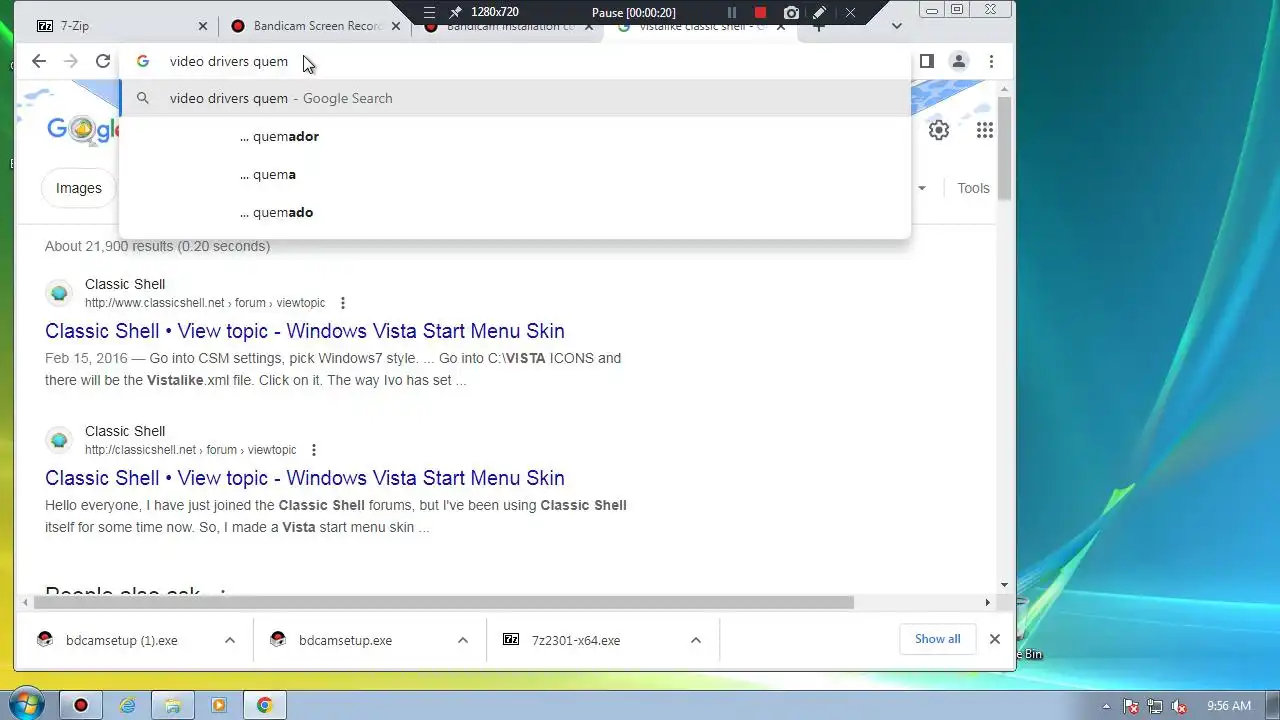The height and width of the screenshot is (720, 1280).
Task: Expand options for bdcamsetup (1).exe download
Action: click(x=230, y=640)
